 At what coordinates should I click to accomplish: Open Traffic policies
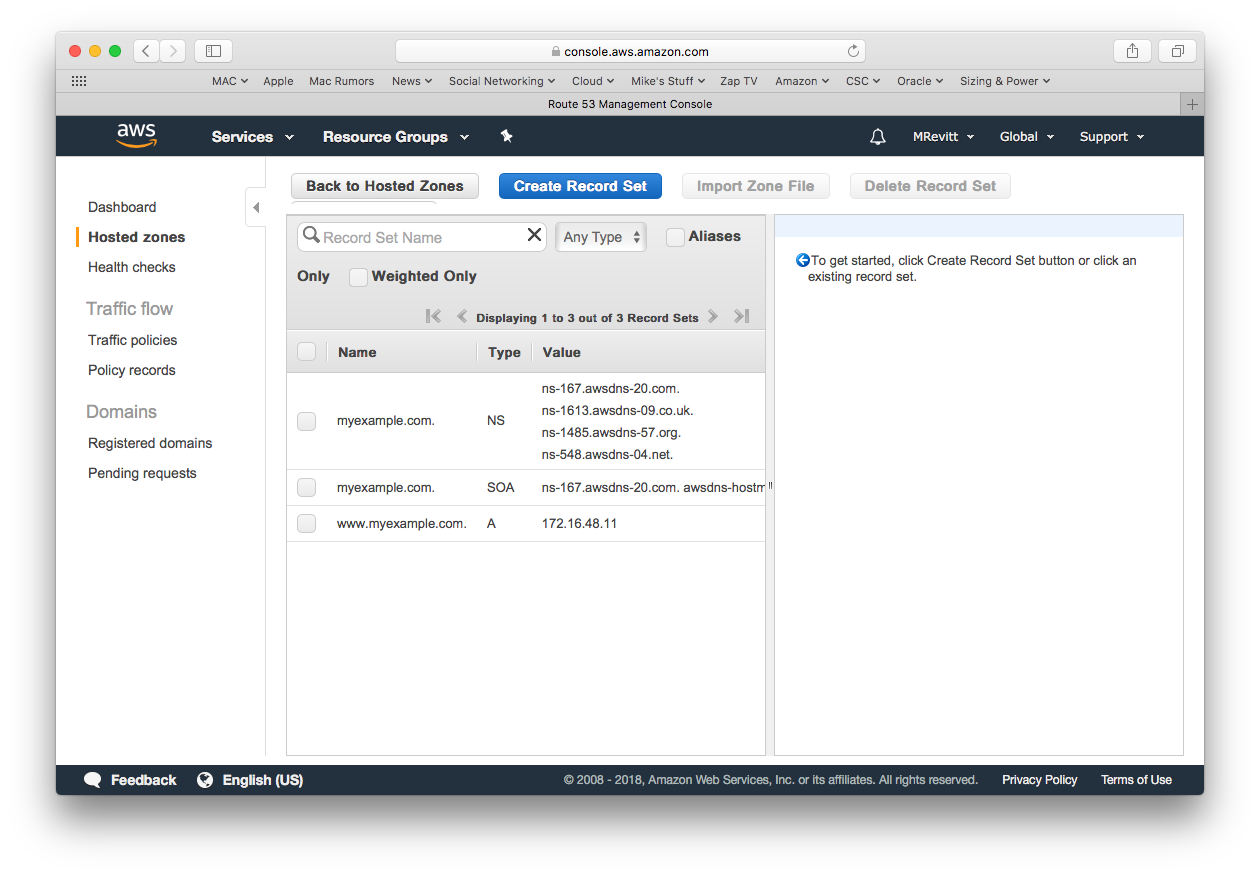[132, 340]
